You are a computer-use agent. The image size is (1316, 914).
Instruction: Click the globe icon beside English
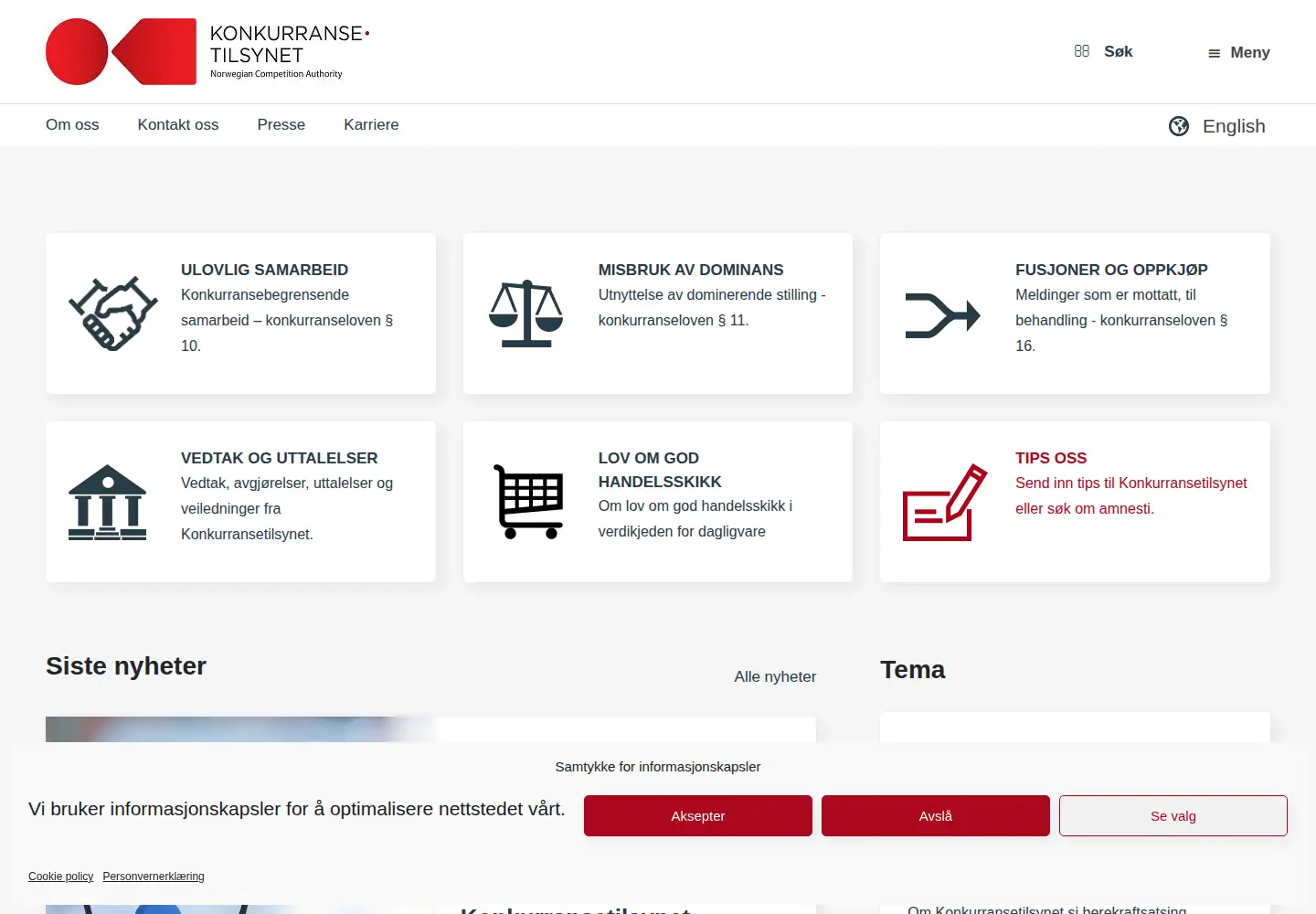1179,126
